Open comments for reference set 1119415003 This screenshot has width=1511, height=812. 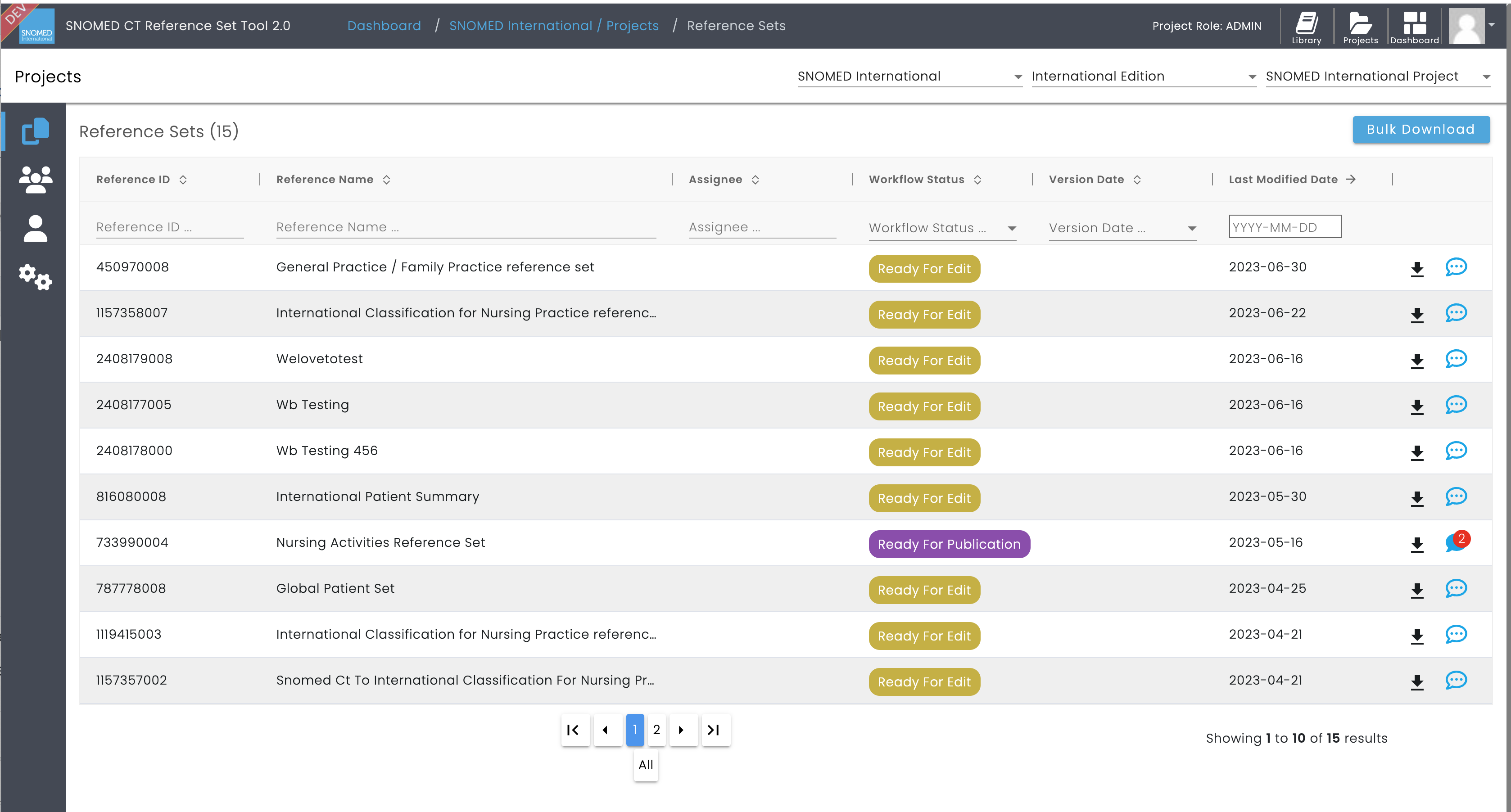(1456, 634)
